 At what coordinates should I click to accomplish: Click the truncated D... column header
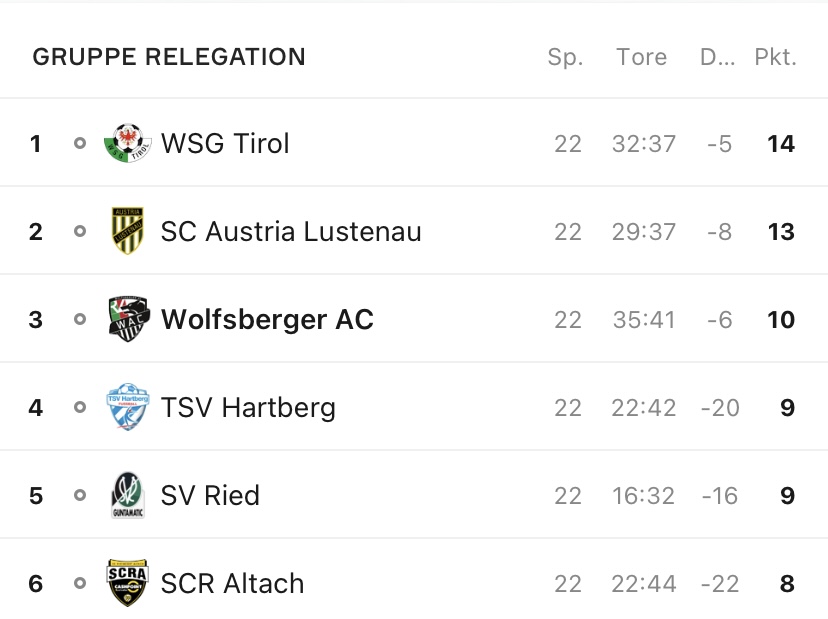[x=717, y=57]
